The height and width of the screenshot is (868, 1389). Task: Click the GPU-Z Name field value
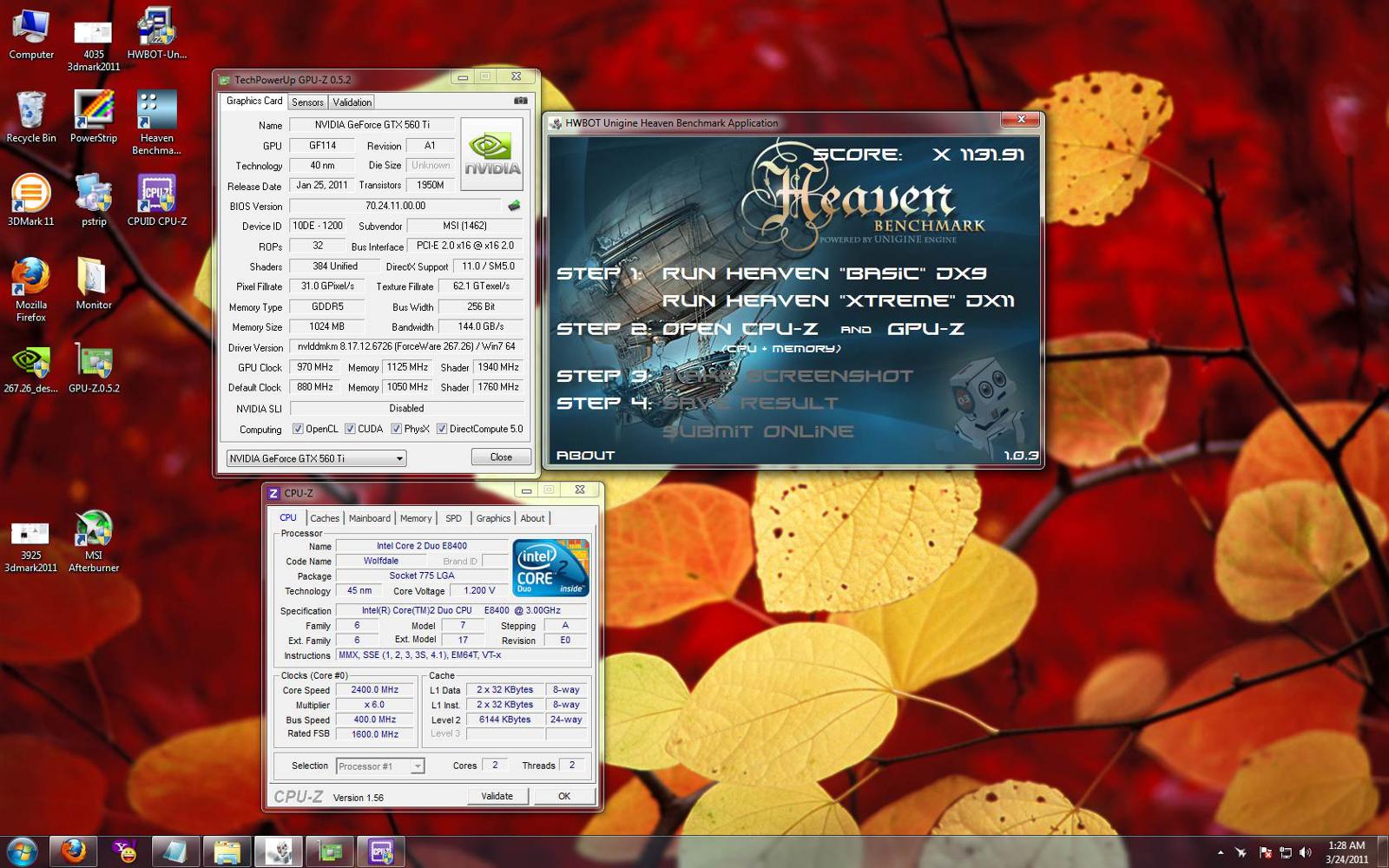coord(372,125)
